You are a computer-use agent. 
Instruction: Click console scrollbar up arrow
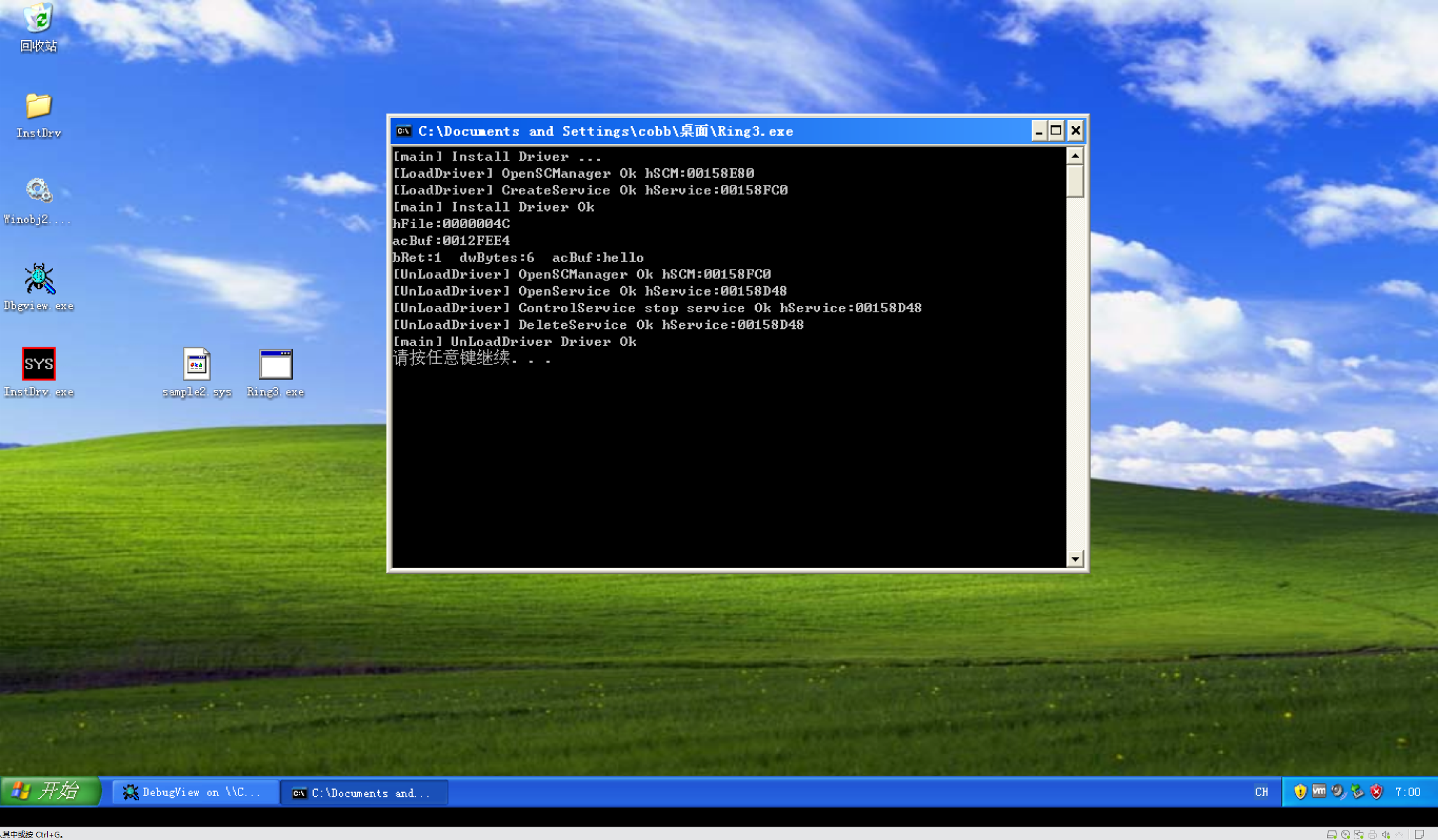point(1075,156)
